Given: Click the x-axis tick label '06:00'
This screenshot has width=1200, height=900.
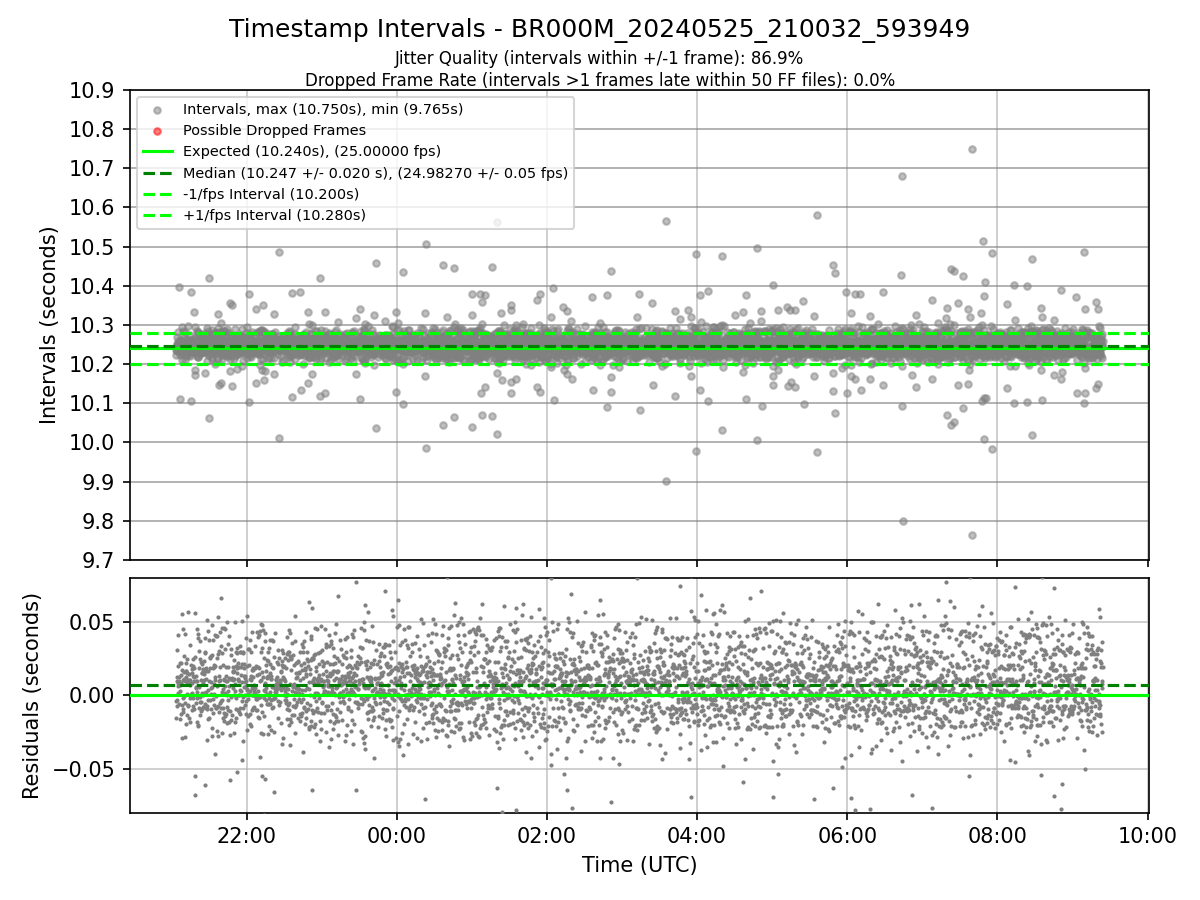Looking at the screenshot, I should 847,834.
